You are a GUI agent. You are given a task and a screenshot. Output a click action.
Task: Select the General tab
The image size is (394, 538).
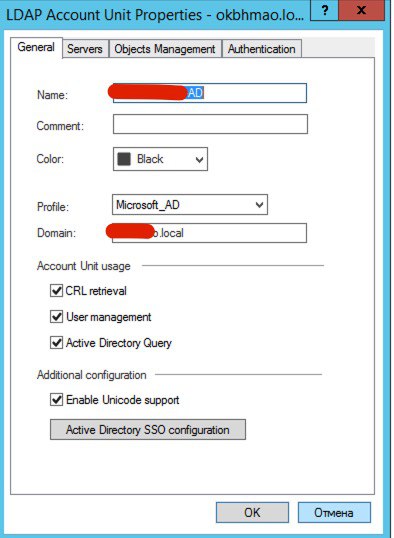click(x=36, y=47)
